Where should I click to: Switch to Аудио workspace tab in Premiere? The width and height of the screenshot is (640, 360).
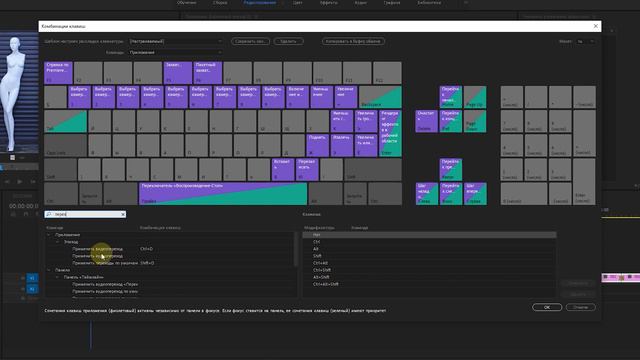point(360,3)
